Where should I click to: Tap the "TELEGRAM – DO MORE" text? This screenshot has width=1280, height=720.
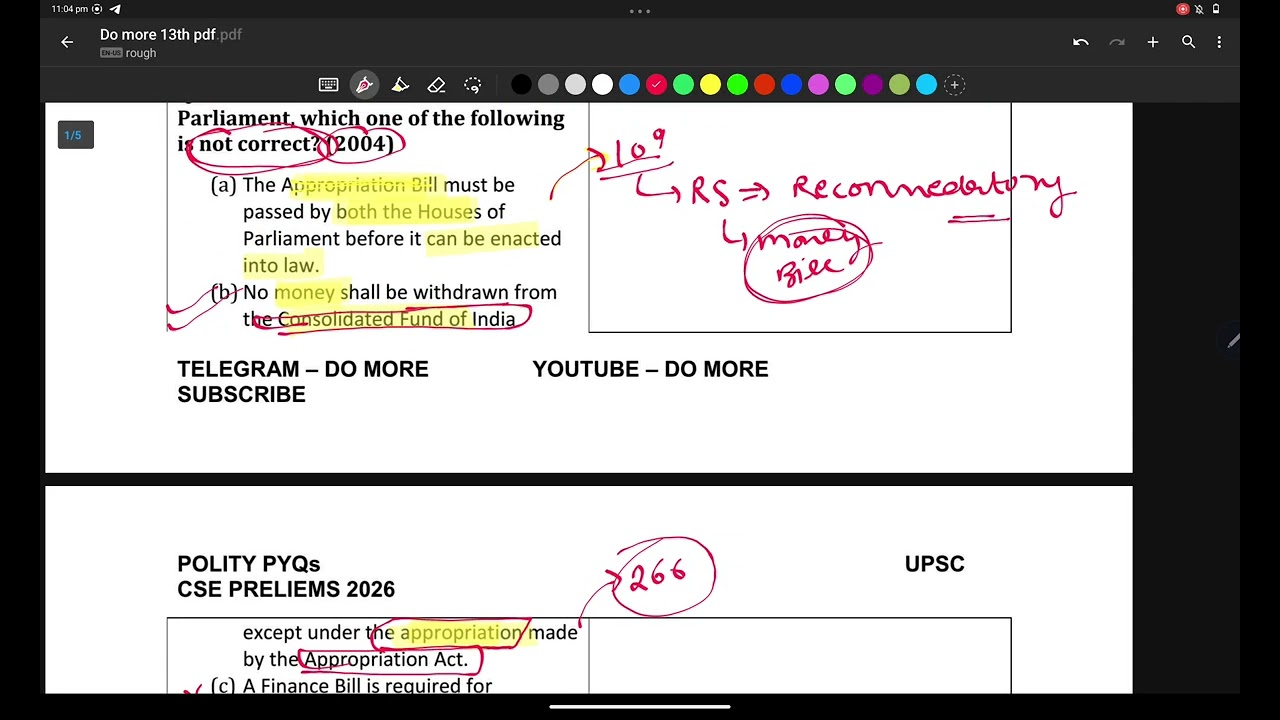point(303,369)
